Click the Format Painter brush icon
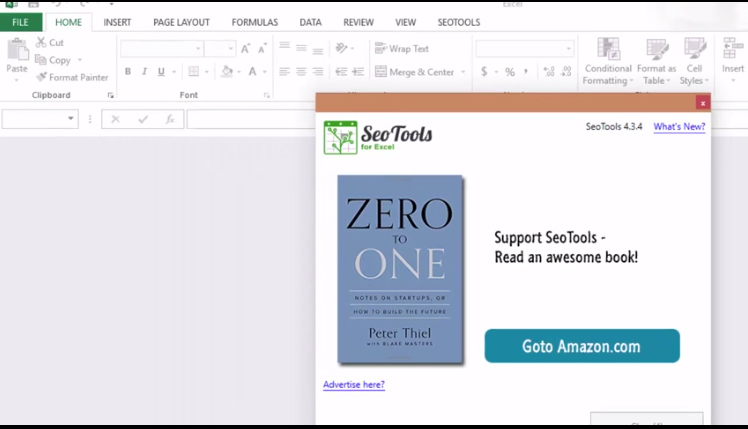The image size is (748, 429). (42, 77)
